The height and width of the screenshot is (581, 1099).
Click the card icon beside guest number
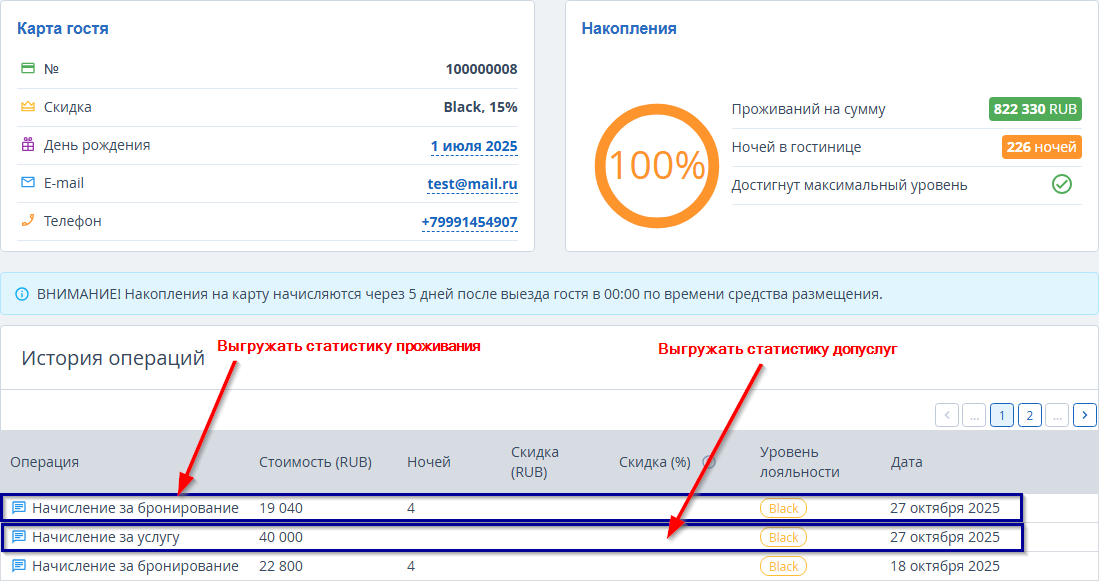[x=27, y=69]
